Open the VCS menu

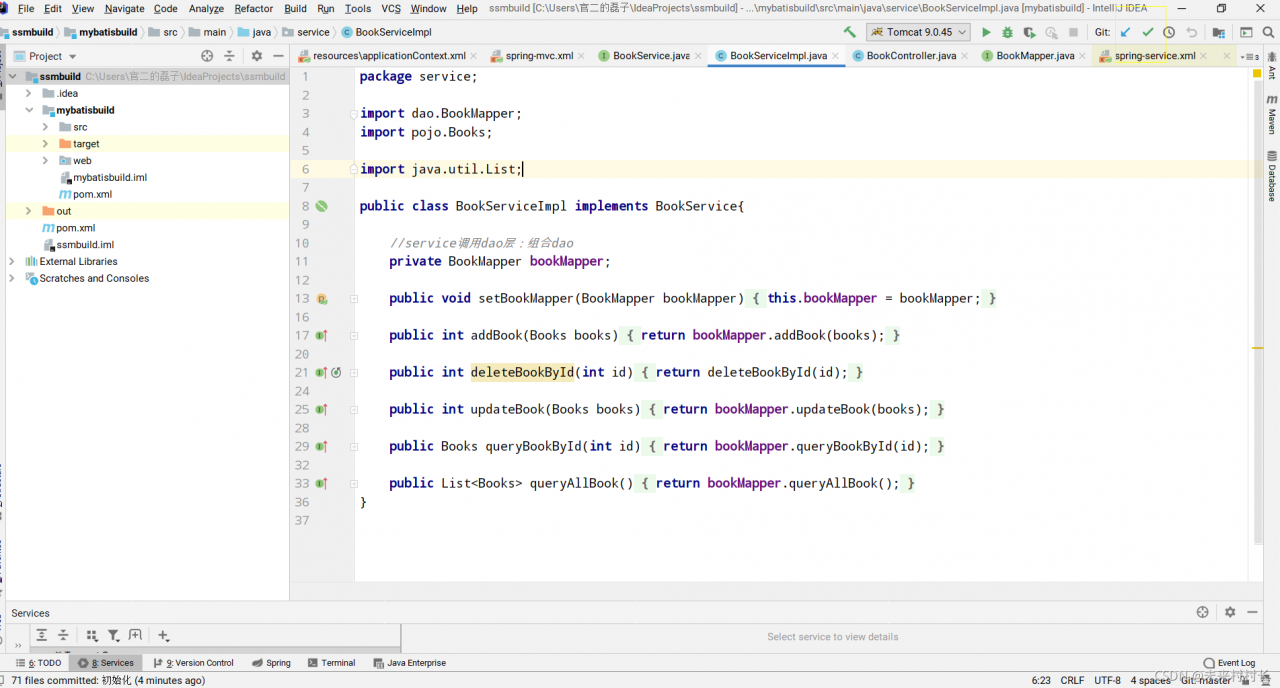[x=391, y=8]
